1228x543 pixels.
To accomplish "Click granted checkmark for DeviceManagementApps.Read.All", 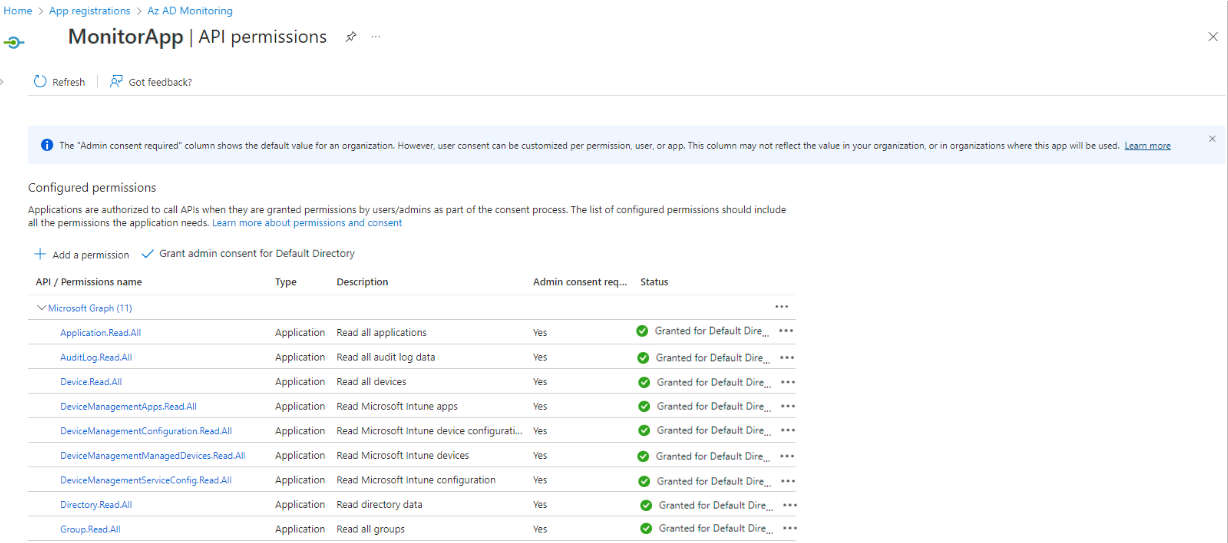I will [x=644, y=406].
